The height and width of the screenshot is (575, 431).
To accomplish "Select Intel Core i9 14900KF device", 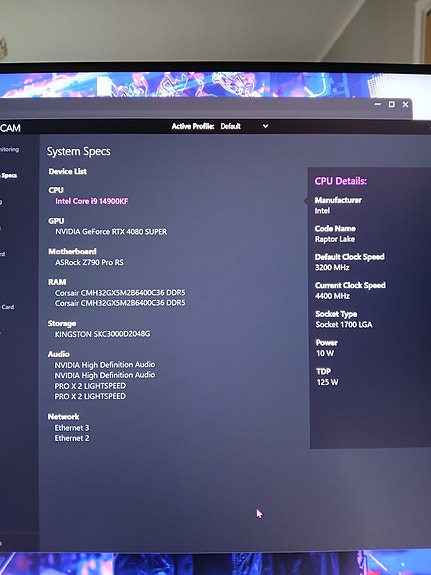I will pyautogui.click(x=92, y=201).
